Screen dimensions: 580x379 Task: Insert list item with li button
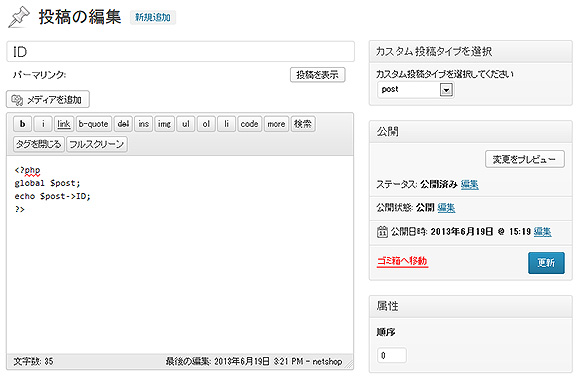[x=226, y=124]
